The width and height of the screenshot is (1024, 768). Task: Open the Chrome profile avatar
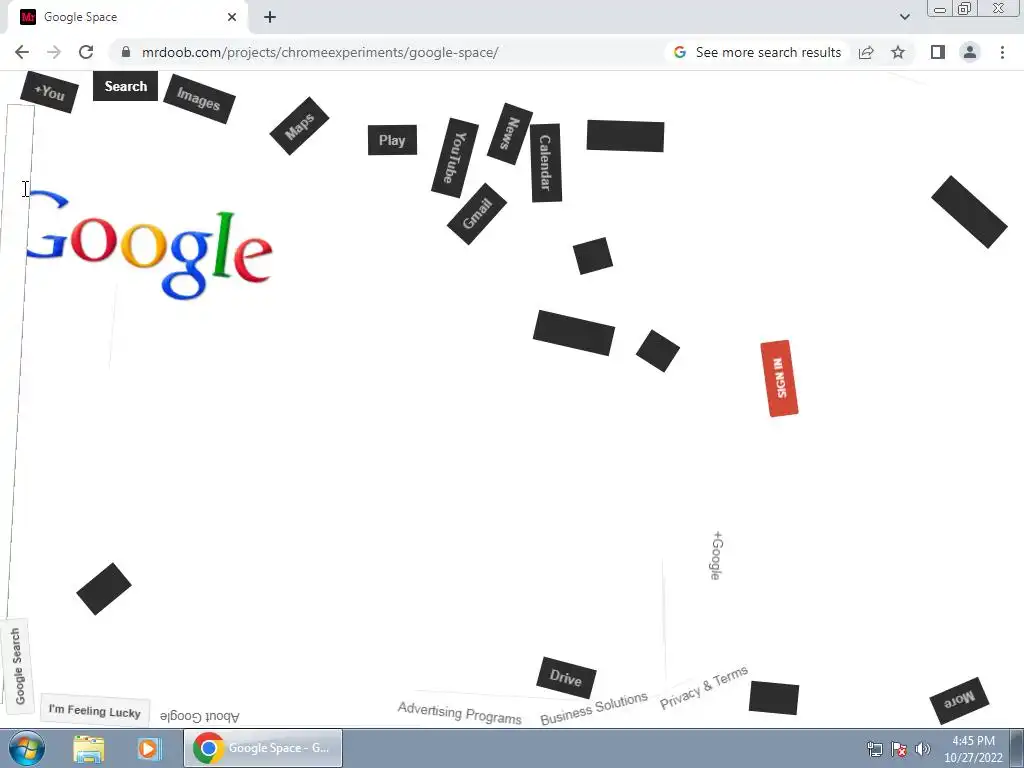(x=970, y=52)
